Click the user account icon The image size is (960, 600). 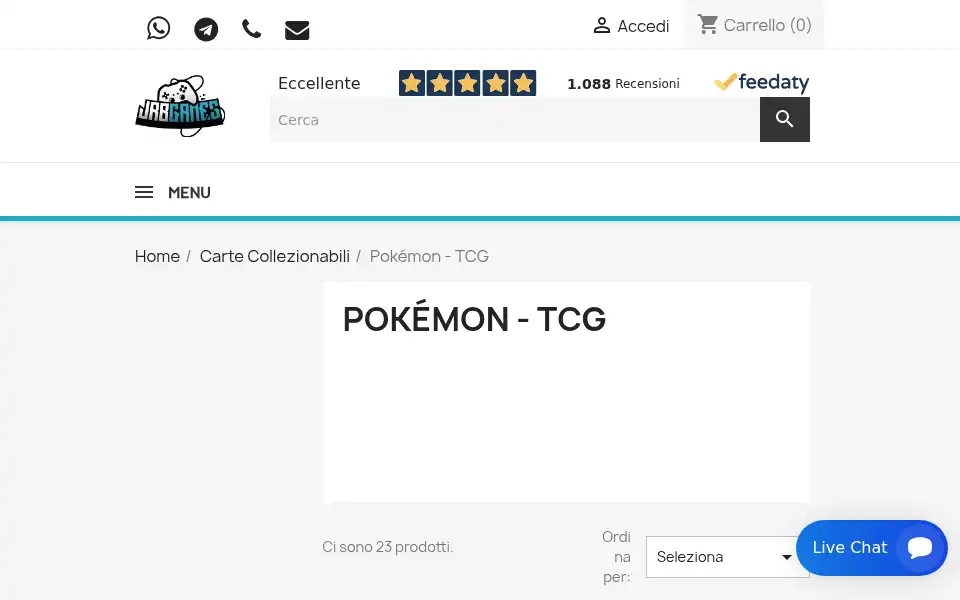click(602, 25)
